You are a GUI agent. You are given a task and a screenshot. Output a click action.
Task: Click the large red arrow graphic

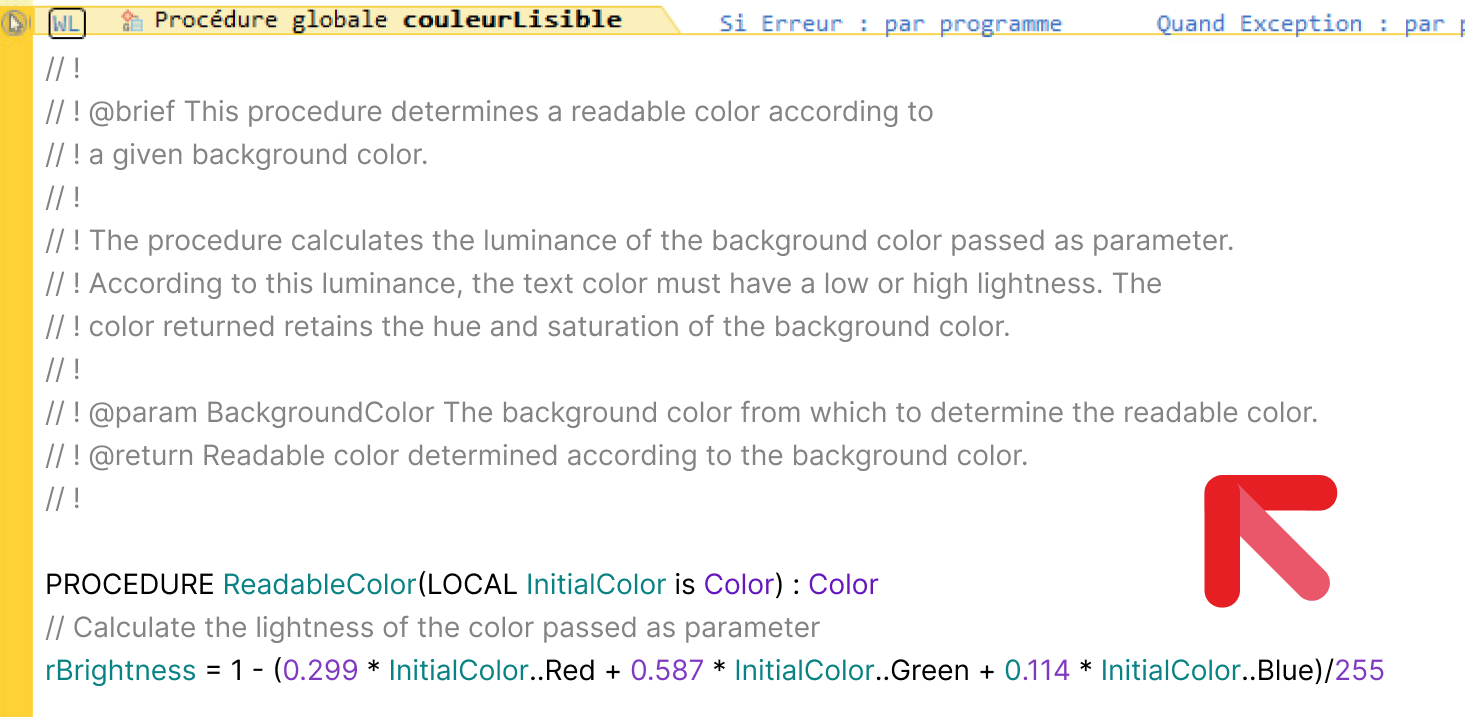click(x=1270, y=541)
